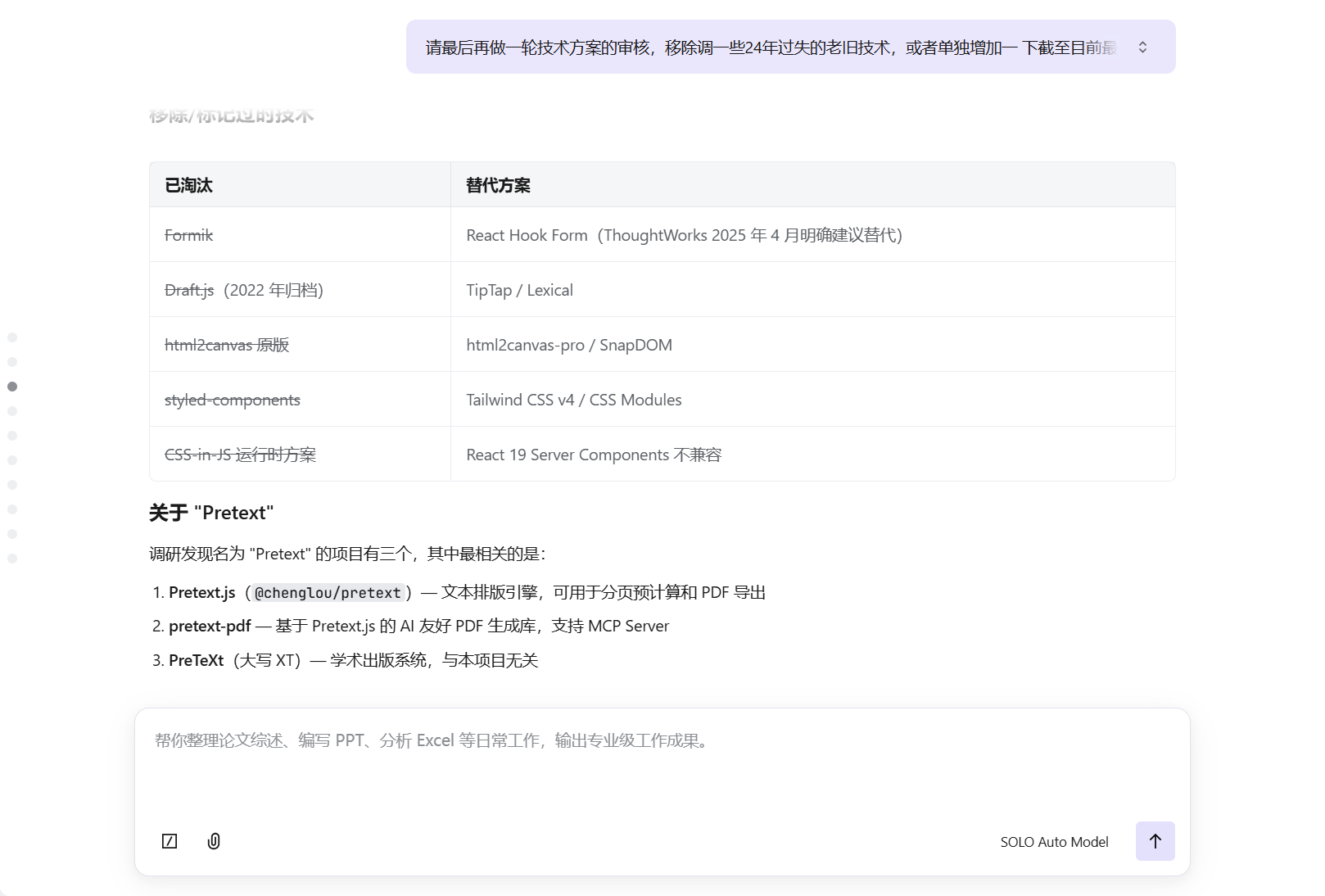This screenshot has height=896, width=1325.
Task: Click the user prompt bubble text at the top
Action: 770,48
